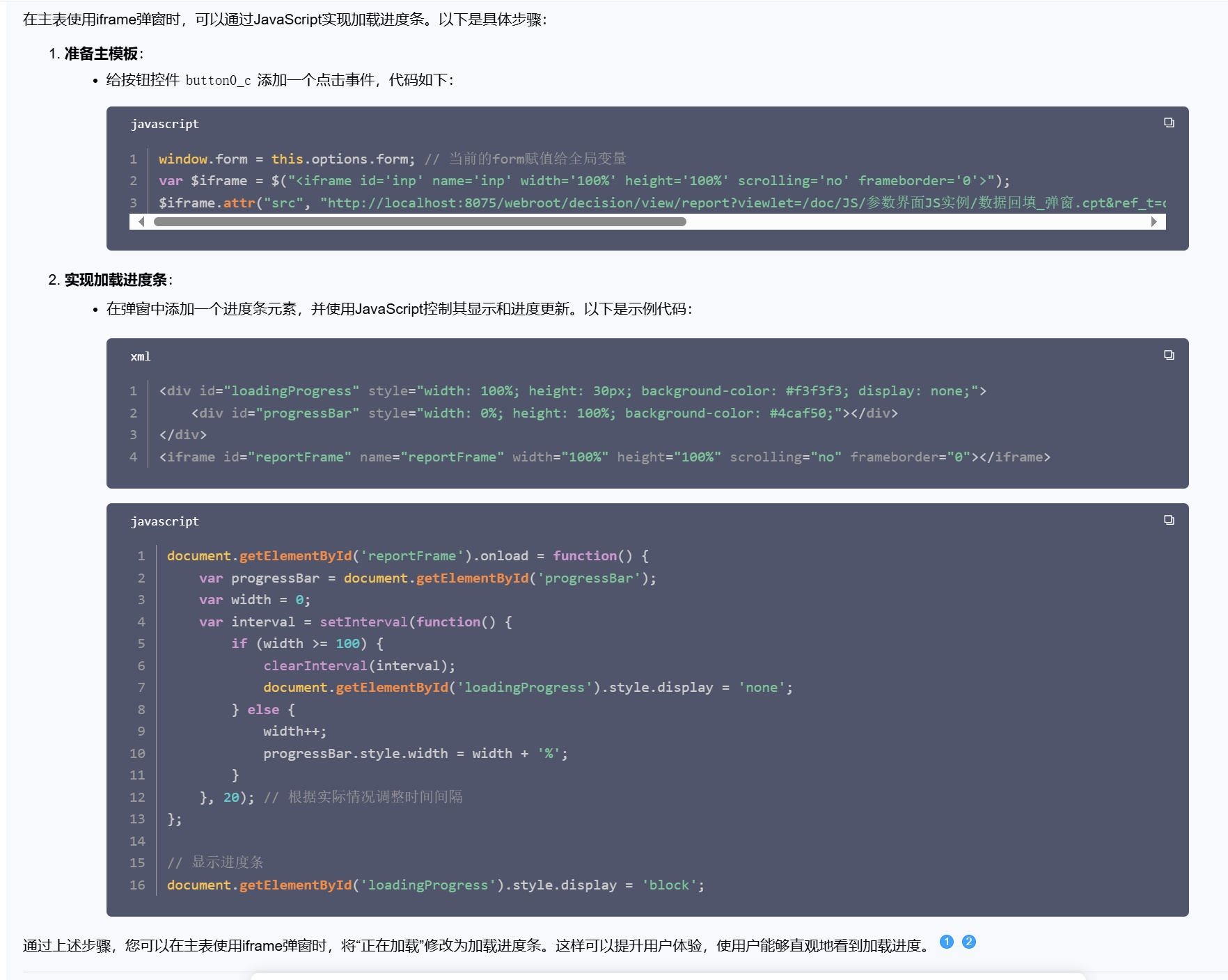This screenshot has height=980, width=1228.
Task: Click the 'div id="loadingProgress"' xml line
Action: pyautogui.click(x=573, y=391)
